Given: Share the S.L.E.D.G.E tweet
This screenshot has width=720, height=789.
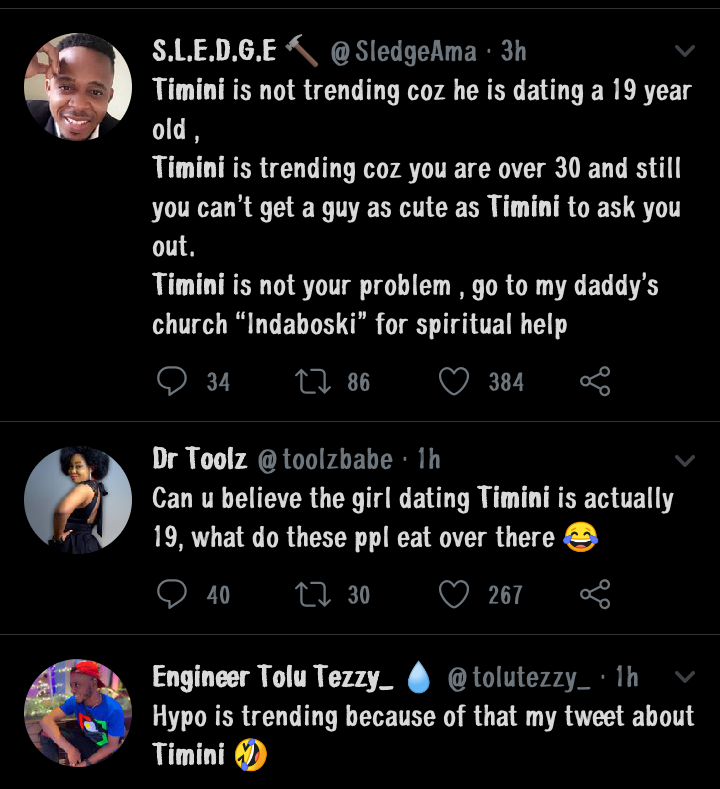Looking at the screenshot, I should [x=595, y=381].
